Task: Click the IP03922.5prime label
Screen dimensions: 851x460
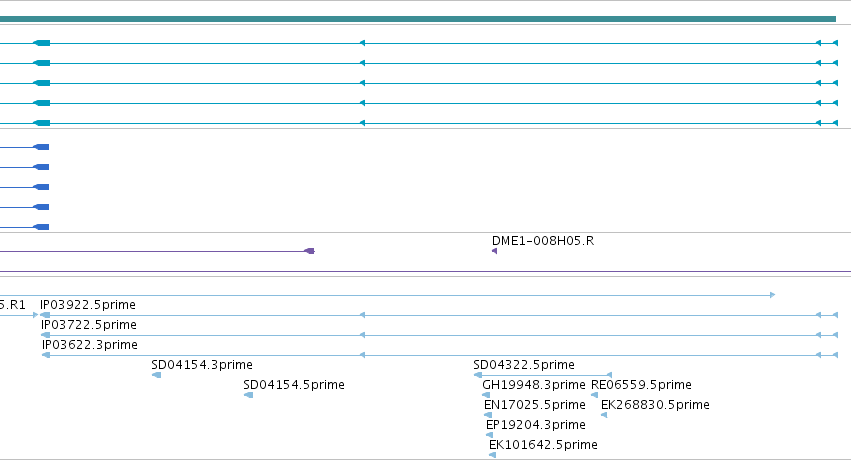Action: [88, 305]
